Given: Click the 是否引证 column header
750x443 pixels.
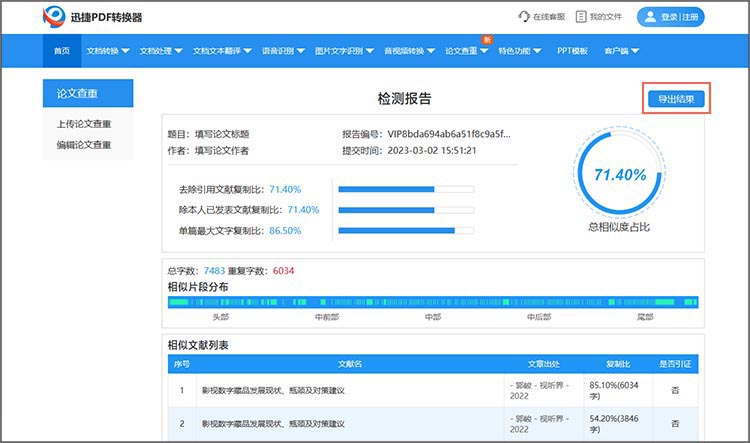Looking at the screenshot, I should [x=675, y=364].
